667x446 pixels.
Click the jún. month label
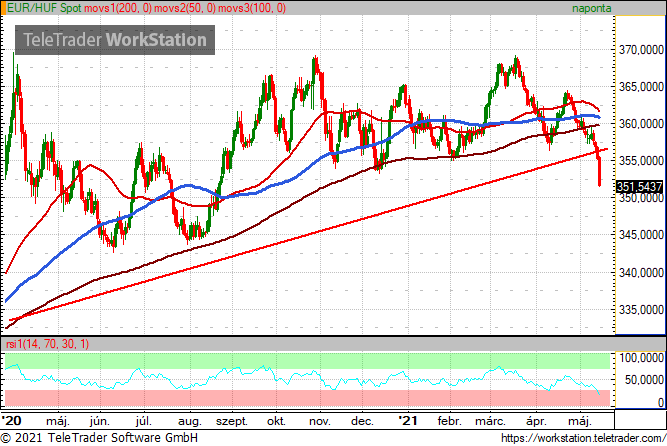(100, 421)
